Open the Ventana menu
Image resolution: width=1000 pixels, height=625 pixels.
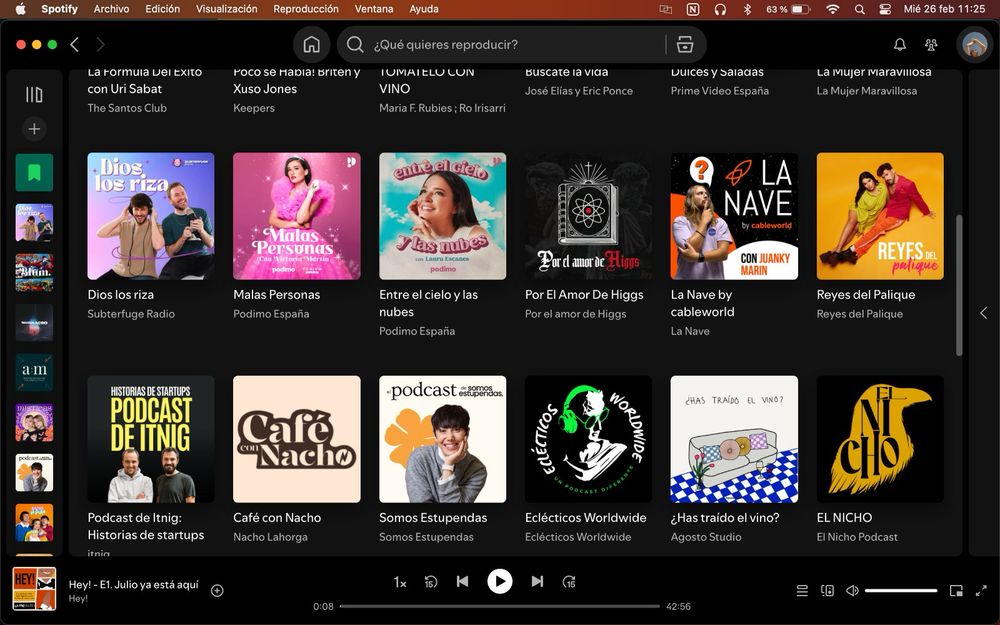pyautogui.click(x=374, y=9)
